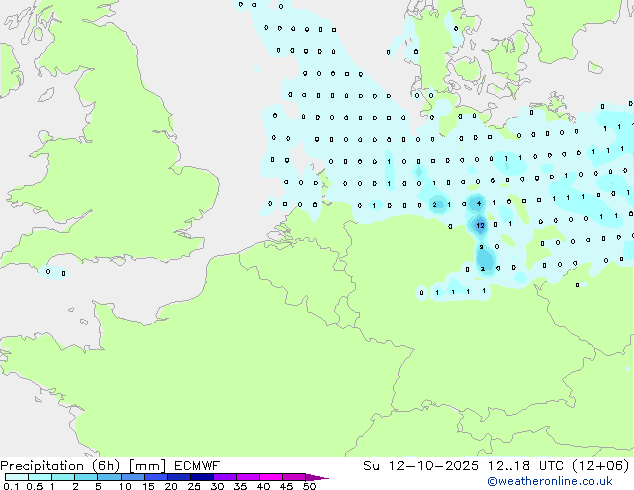Screen dimensions: 634x490
Task: Click the legend label "10"
Action: tap(125, 486)
